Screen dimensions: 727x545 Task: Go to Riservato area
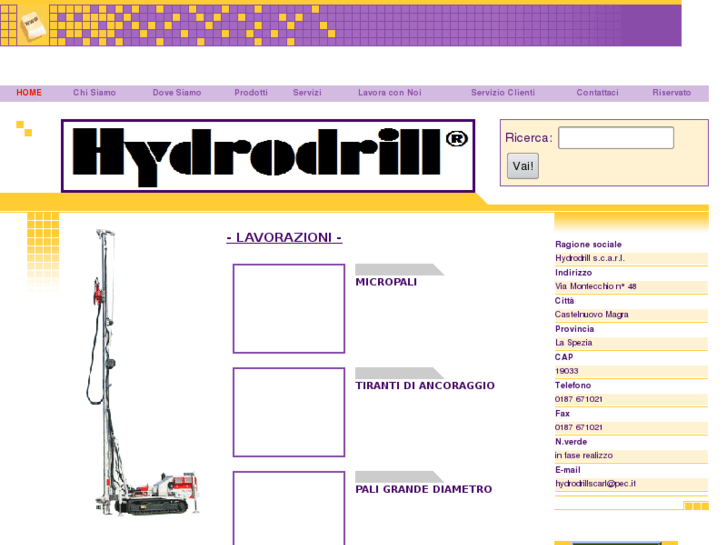pyautogui.click(x=672, y=93)
